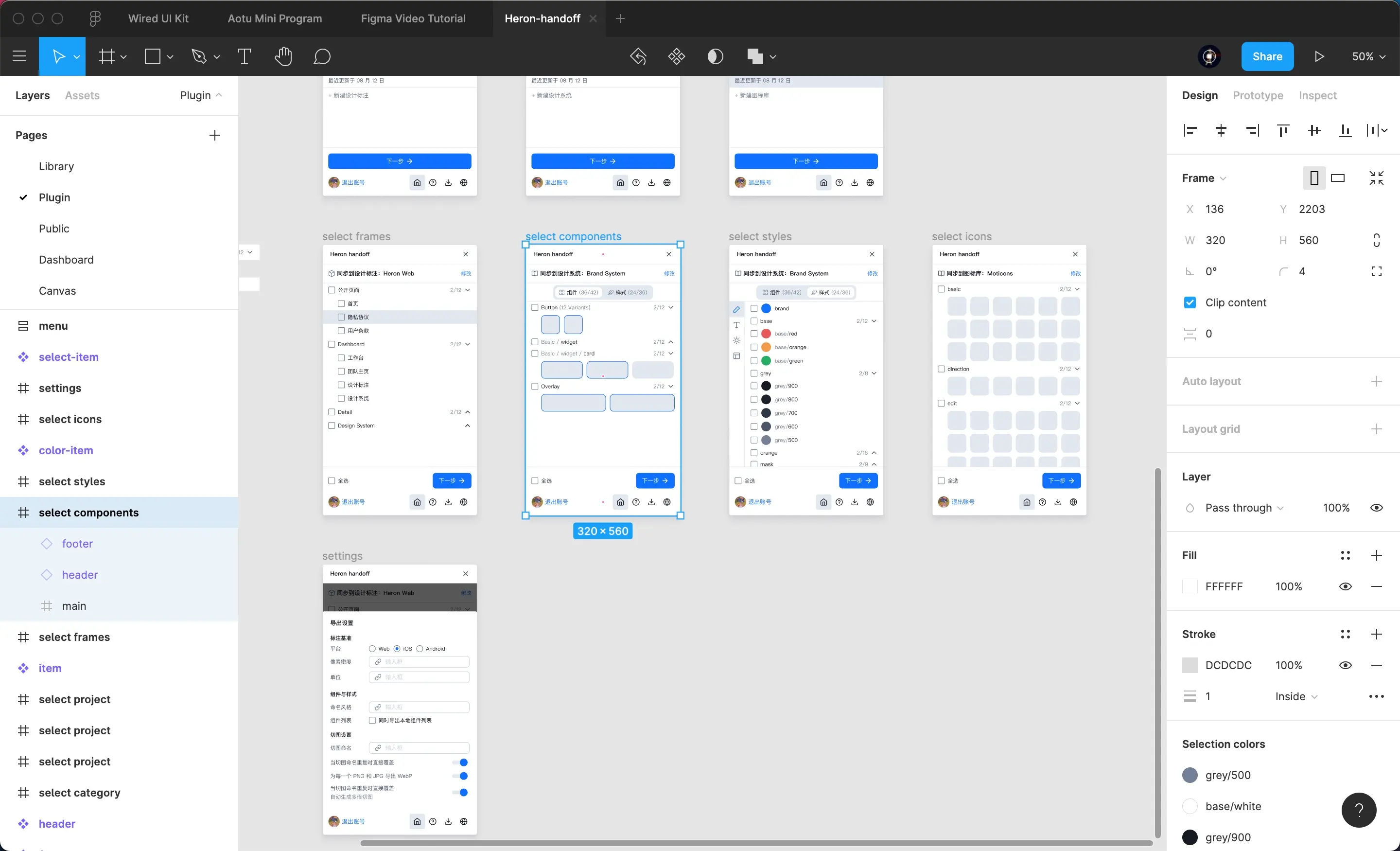The height and width of the screenshot is (851, 1400).
Task: Select the Dashboard page
Action: (x=66, y=260)
